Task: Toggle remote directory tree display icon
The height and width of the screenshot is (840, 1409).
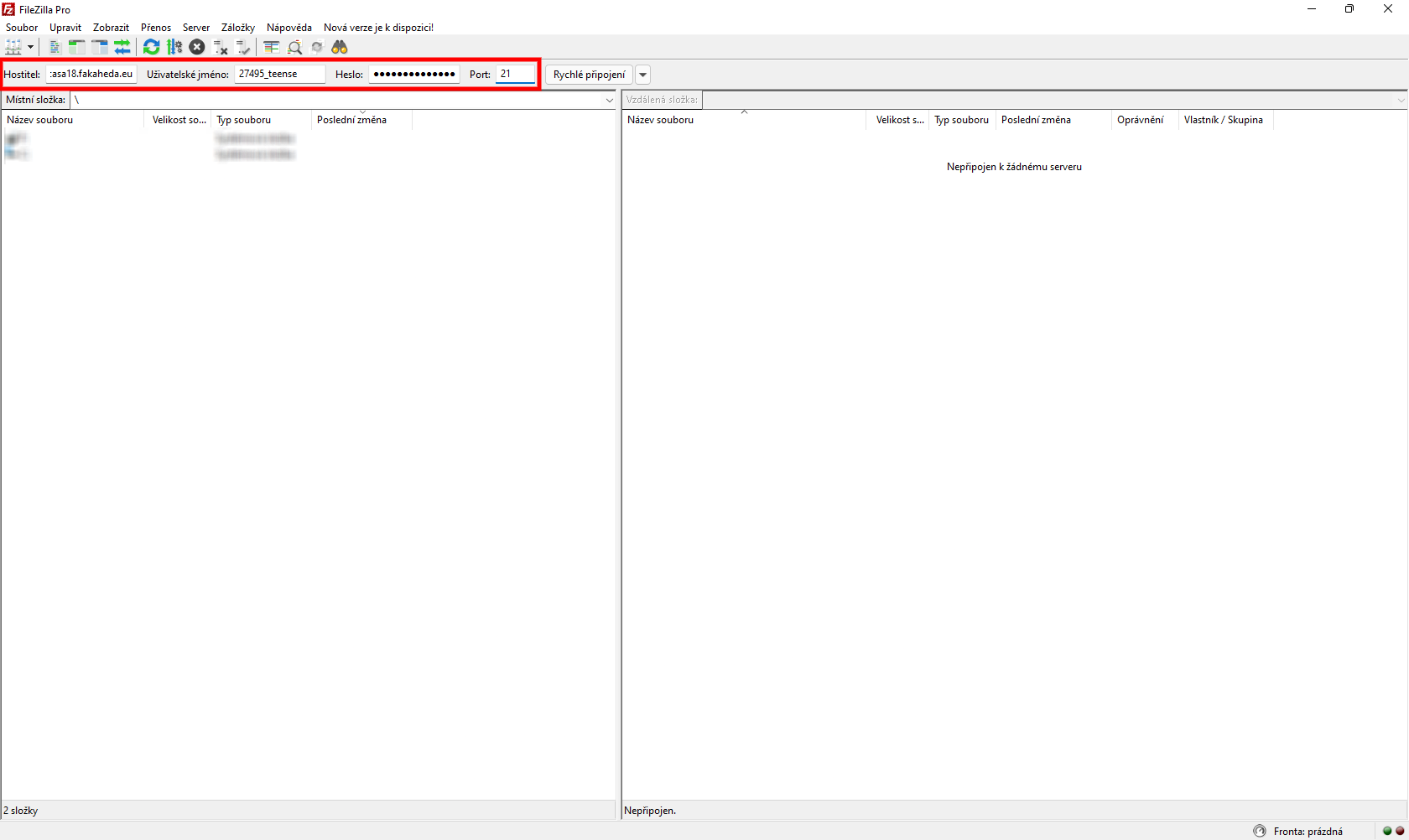Action: 100,47
